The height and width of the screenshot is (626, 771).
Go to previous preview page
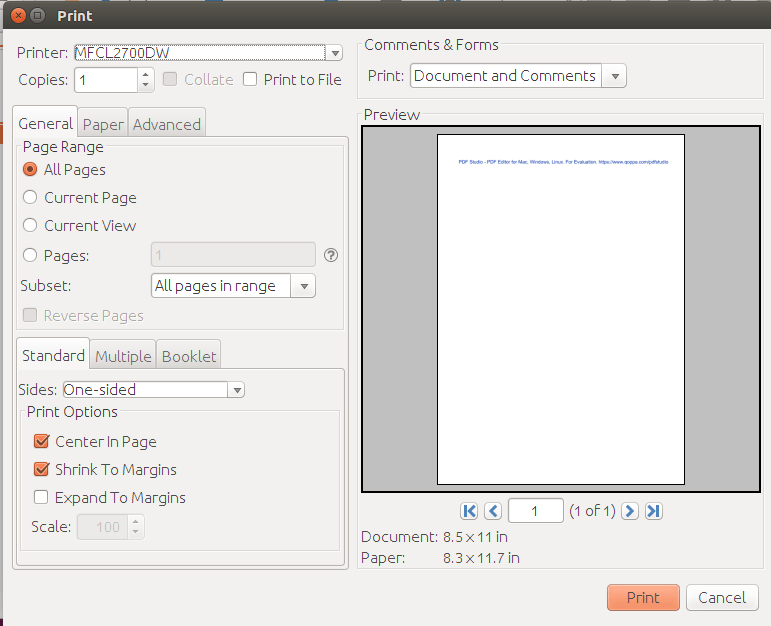493,511
